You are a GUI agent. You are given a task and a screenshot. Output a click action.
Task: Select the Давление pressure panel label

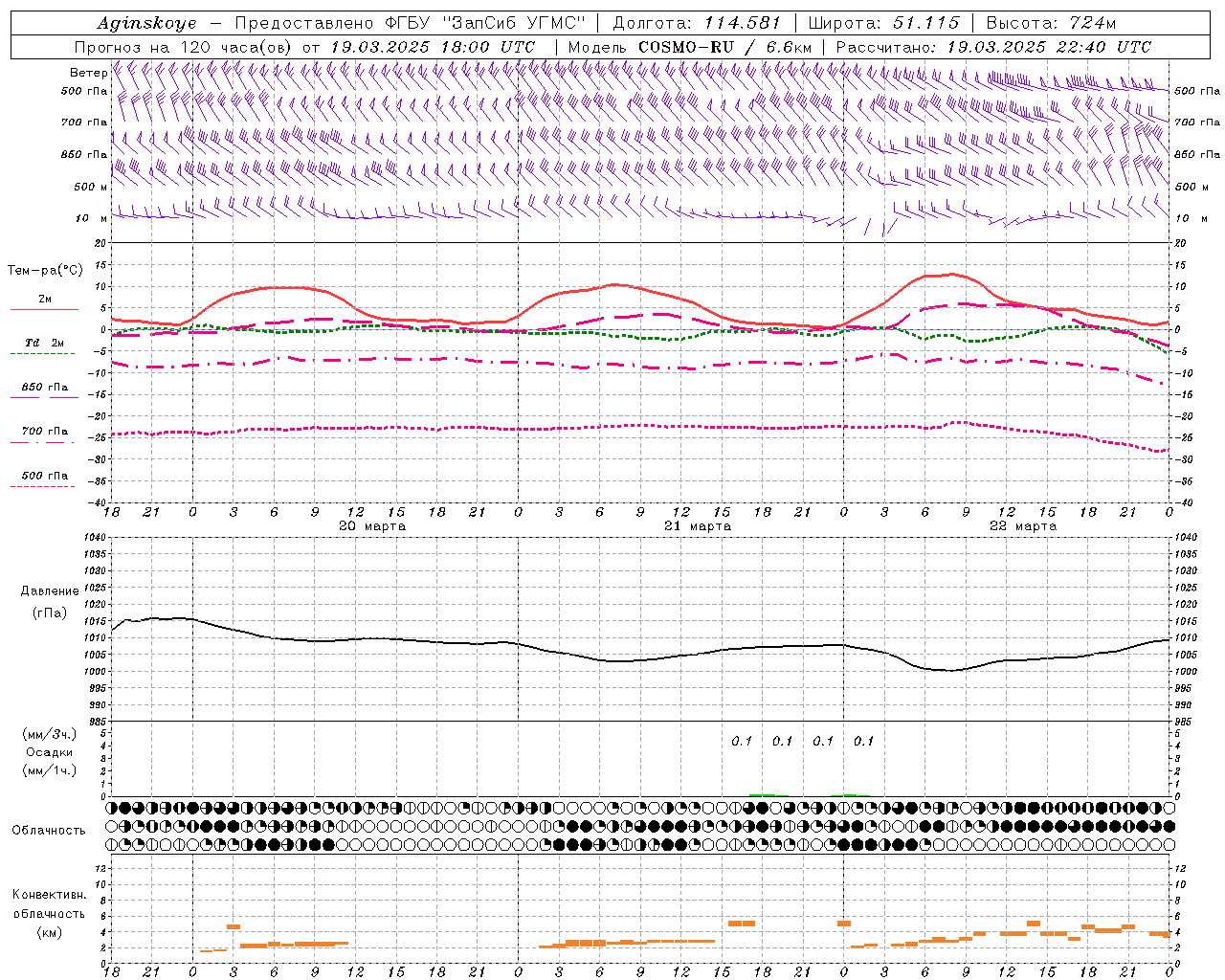tap(49, 591)
